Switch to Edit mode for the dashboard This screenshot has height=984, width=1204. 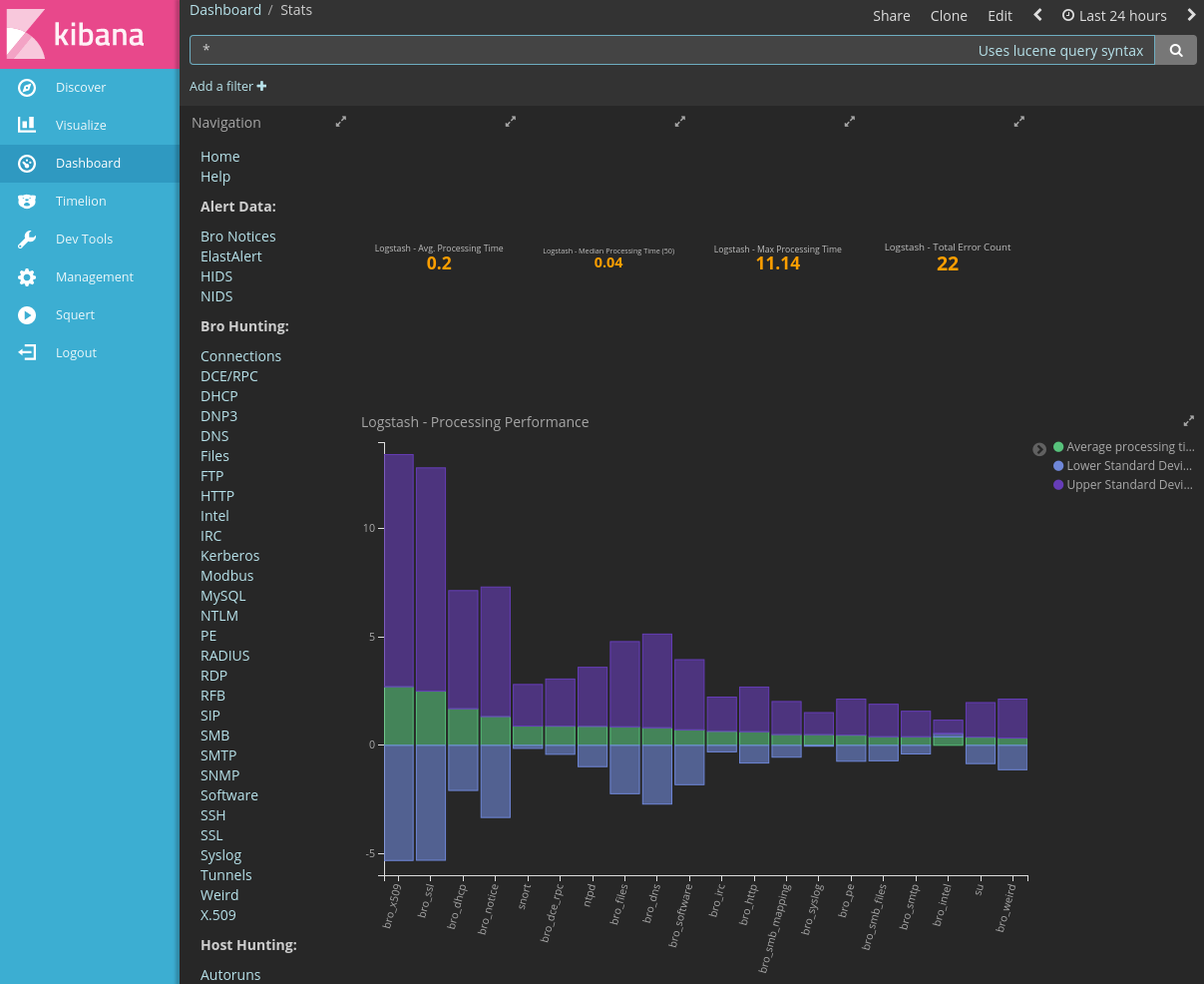pyautogui.click(x=1000, y=15)
